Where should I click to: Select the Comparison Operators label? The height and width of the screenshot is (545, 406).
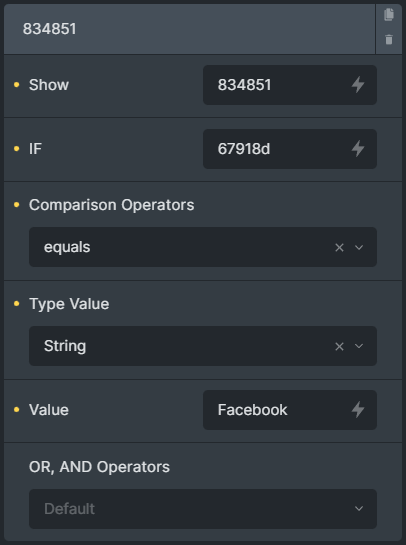(x=112, y=205)
